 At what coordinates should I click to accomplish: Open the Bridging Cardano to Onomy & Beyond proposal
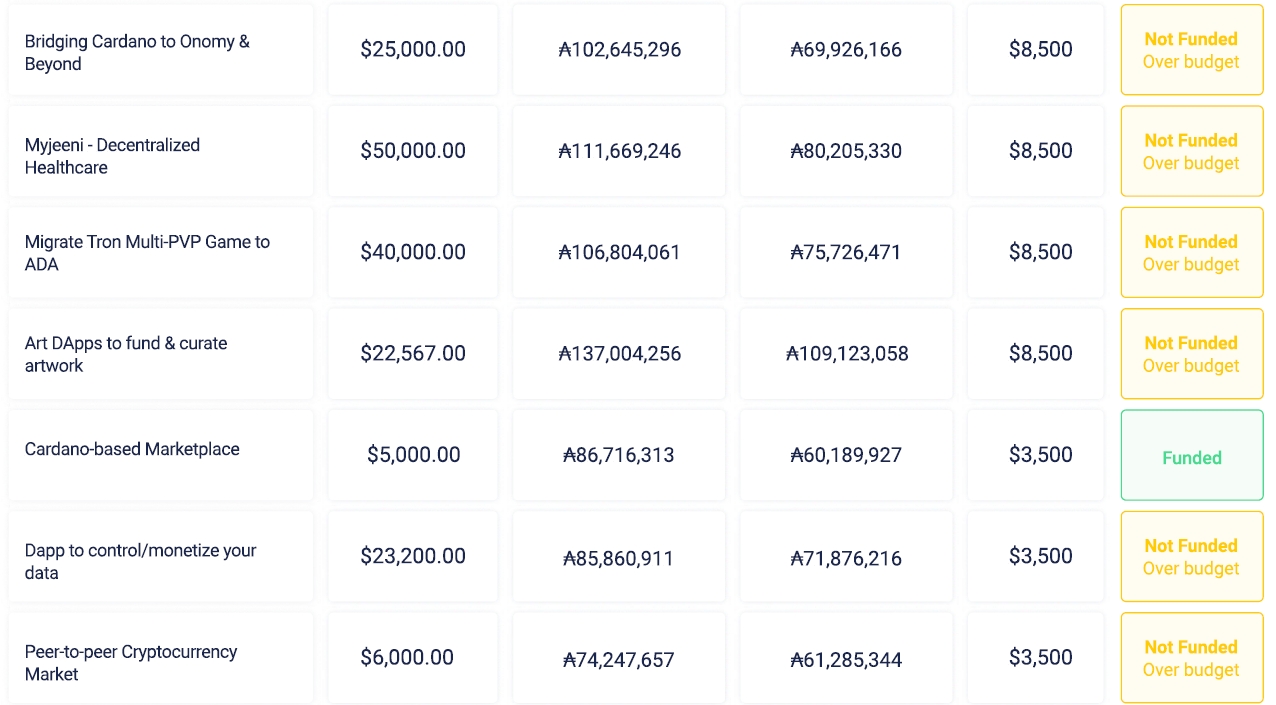[x=137, y=52]
